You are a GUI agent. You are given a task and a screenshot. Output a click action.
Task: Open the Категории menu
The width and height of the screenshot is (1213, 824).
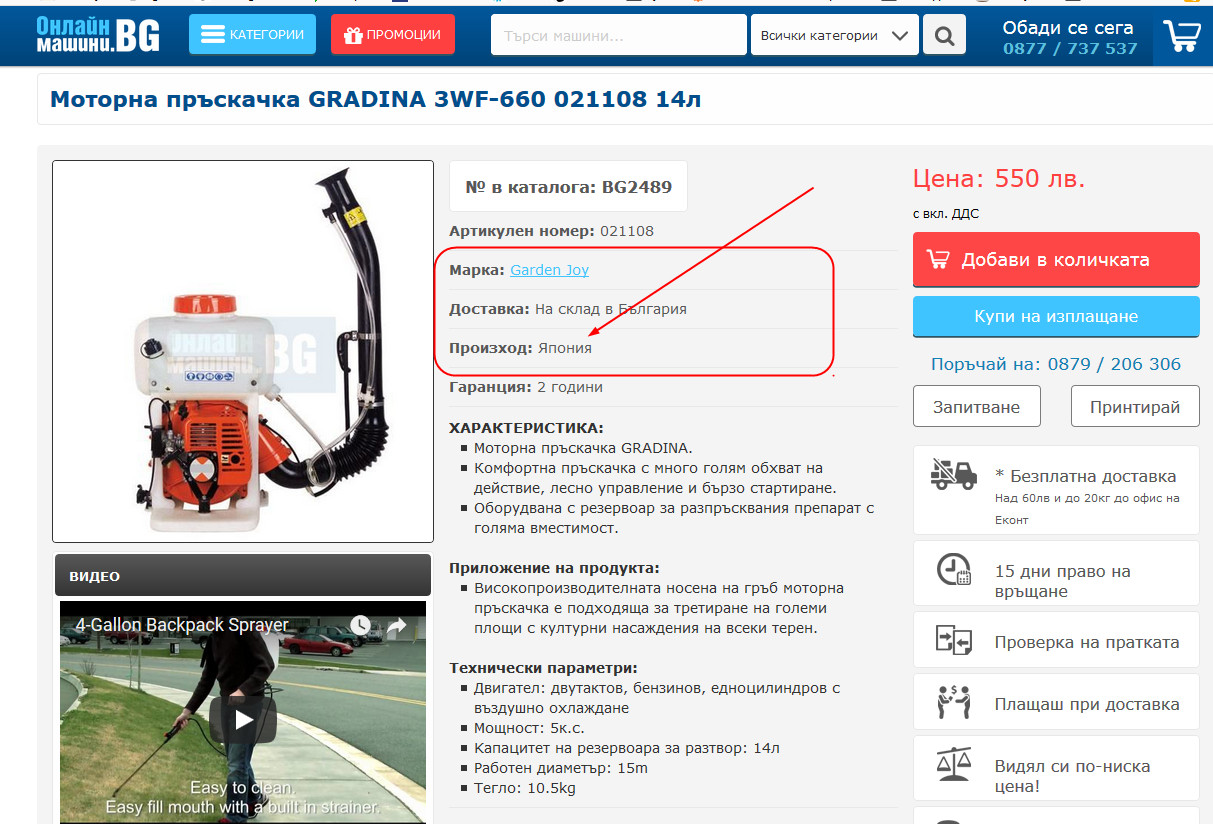tap(252, 34)
